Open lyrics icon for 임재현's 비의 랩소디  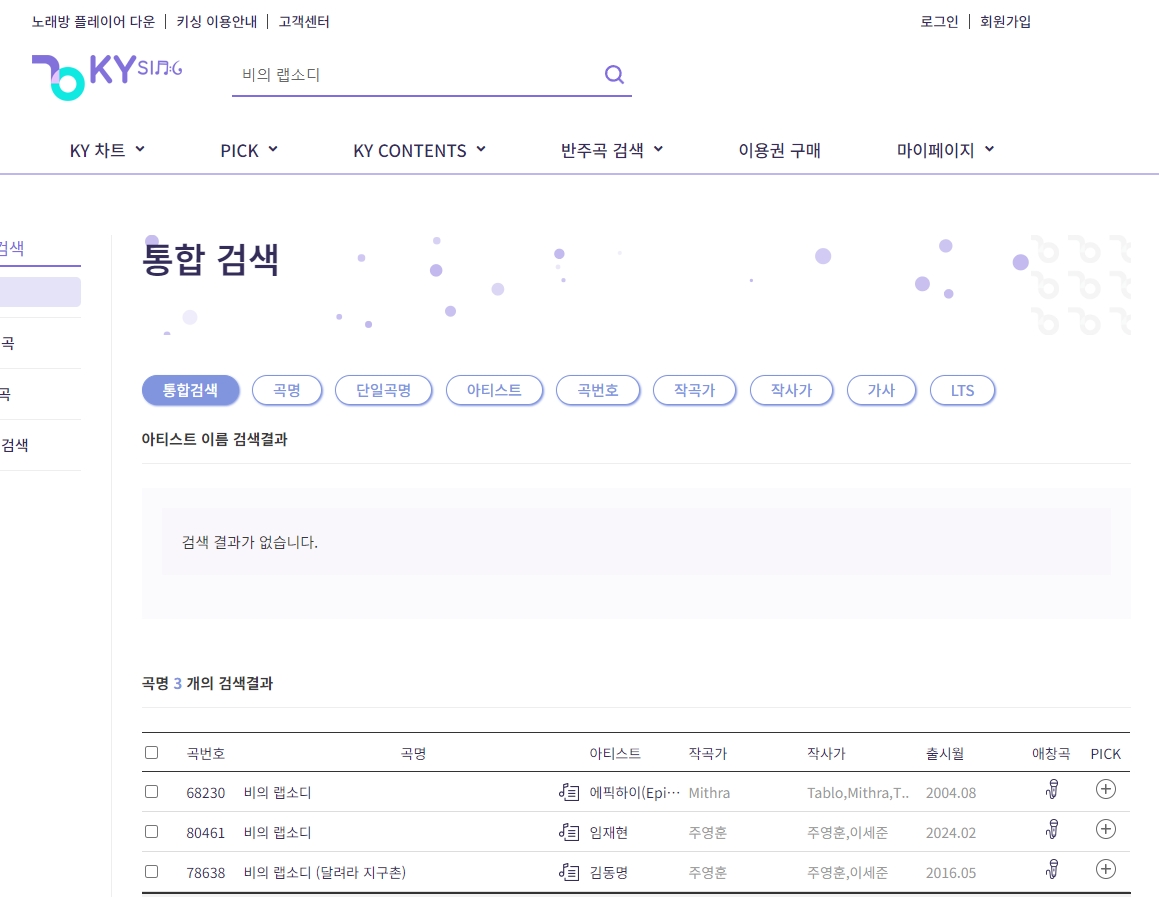(x=568, y=831)
